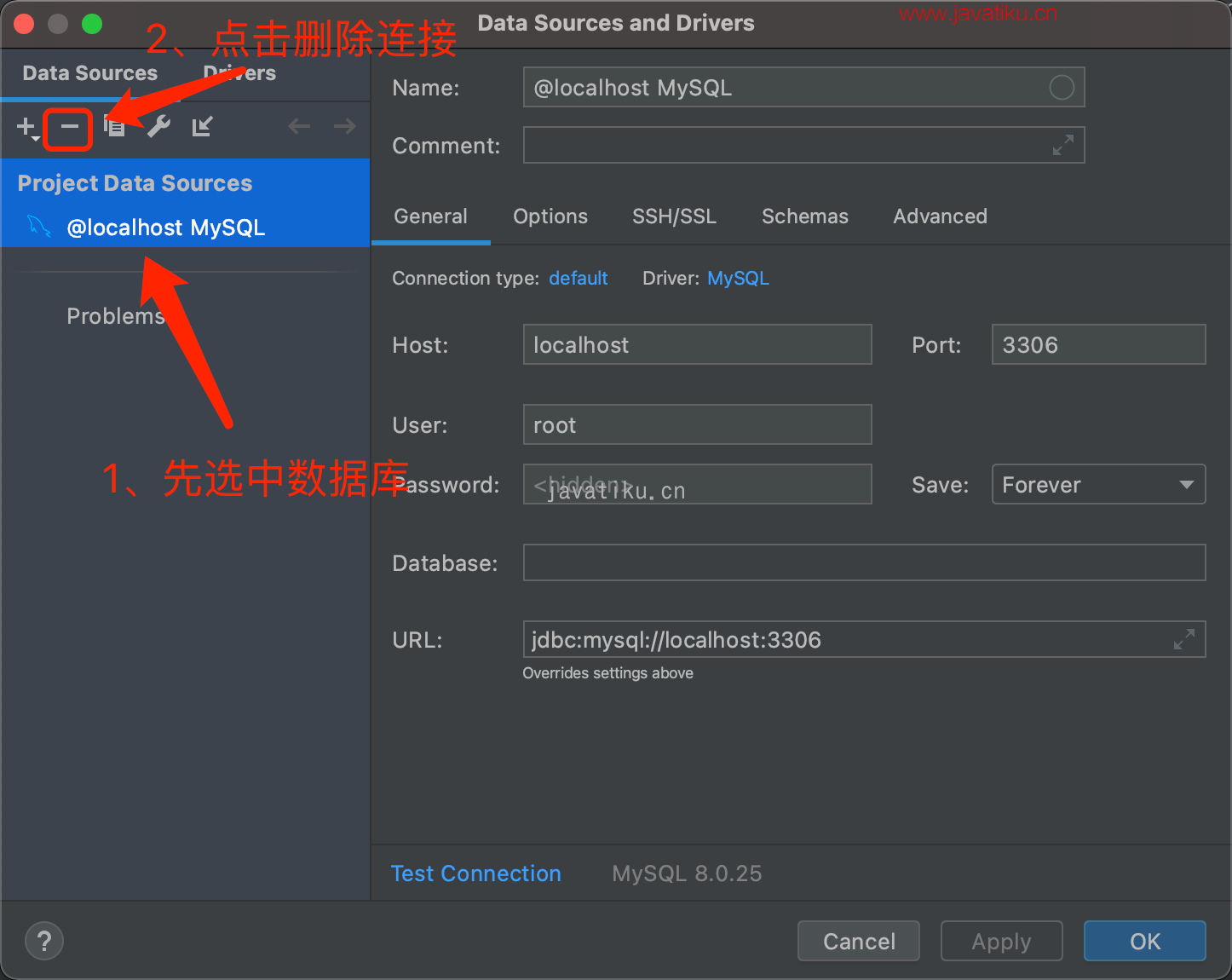Switch to the Drivers tab

[239, 73]
